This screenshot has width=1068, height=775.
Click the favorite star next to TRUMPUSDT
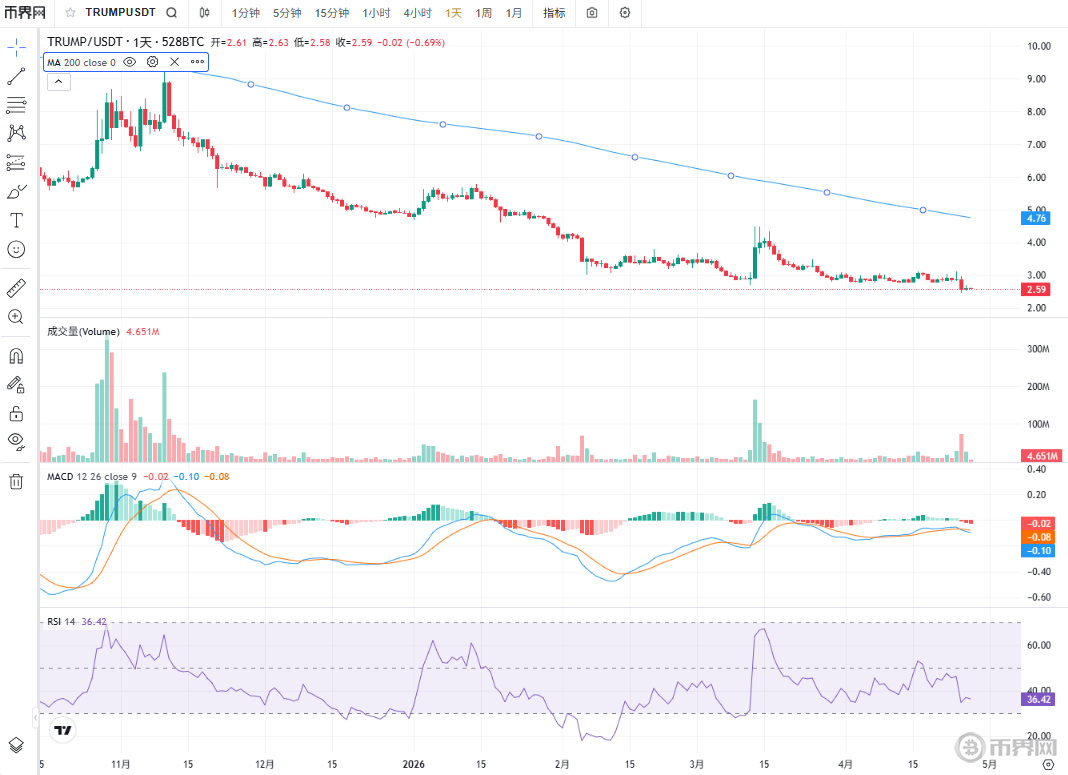click(x=70, y=13)
